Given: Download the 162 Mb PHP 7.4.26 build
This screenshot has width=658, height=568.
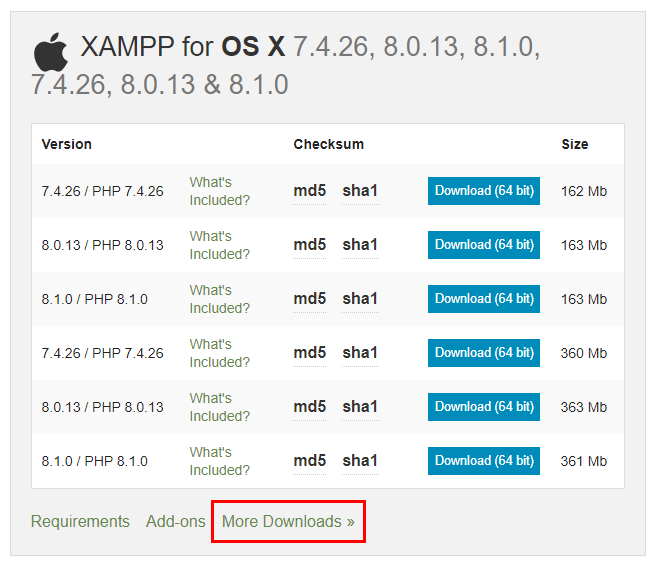Looking at the screenshot, I should point(484,191).
